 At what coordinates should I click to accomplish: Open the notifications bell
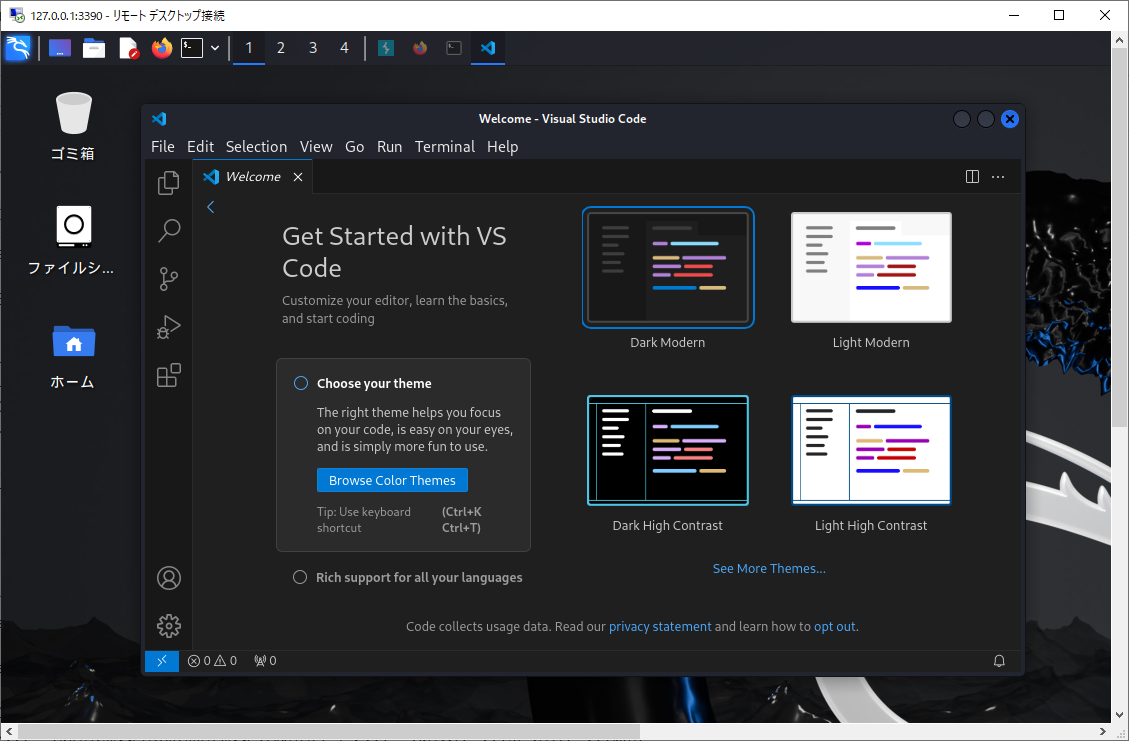click(x=999, y=660)
